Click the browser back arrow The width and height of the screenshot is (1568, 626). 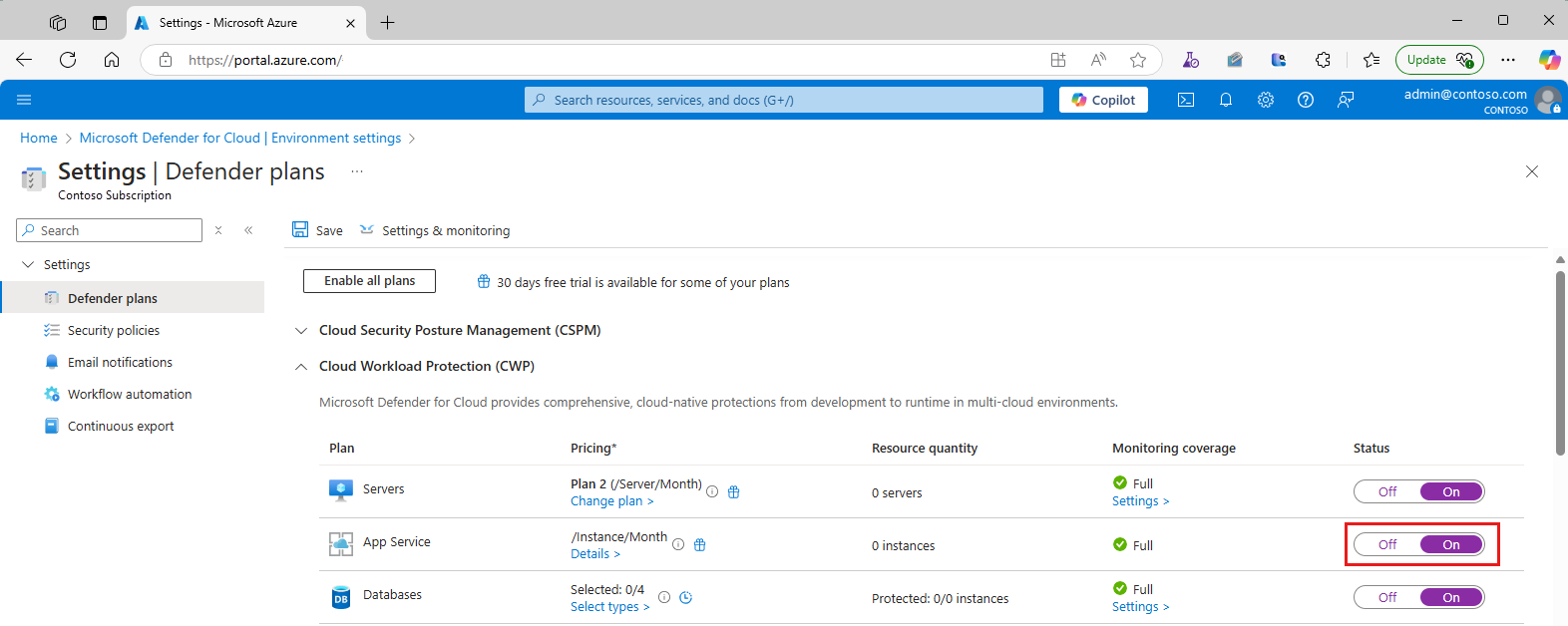24,60
